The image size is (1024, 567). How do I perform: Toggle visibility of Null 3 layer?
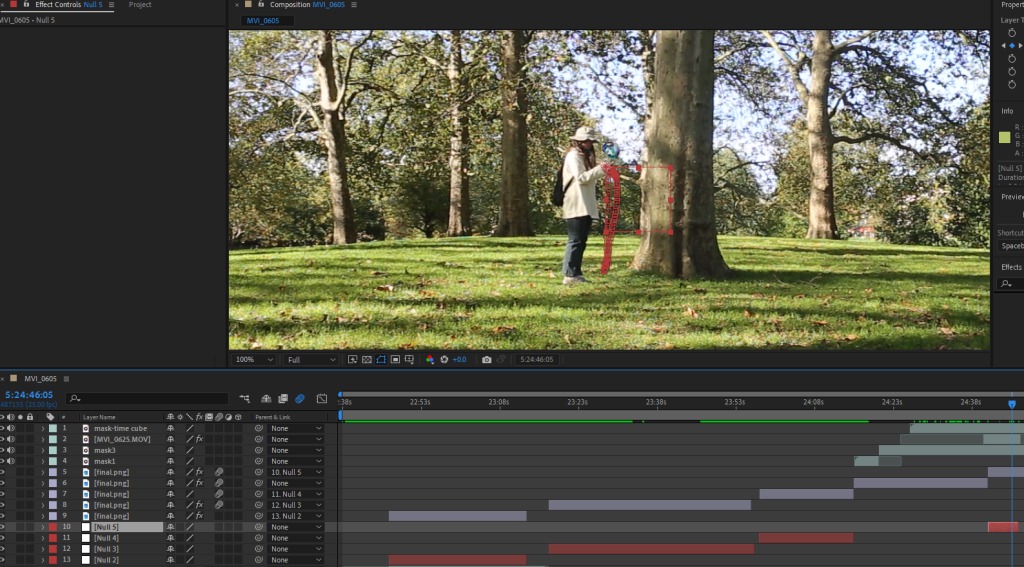[x=2, y=549]
